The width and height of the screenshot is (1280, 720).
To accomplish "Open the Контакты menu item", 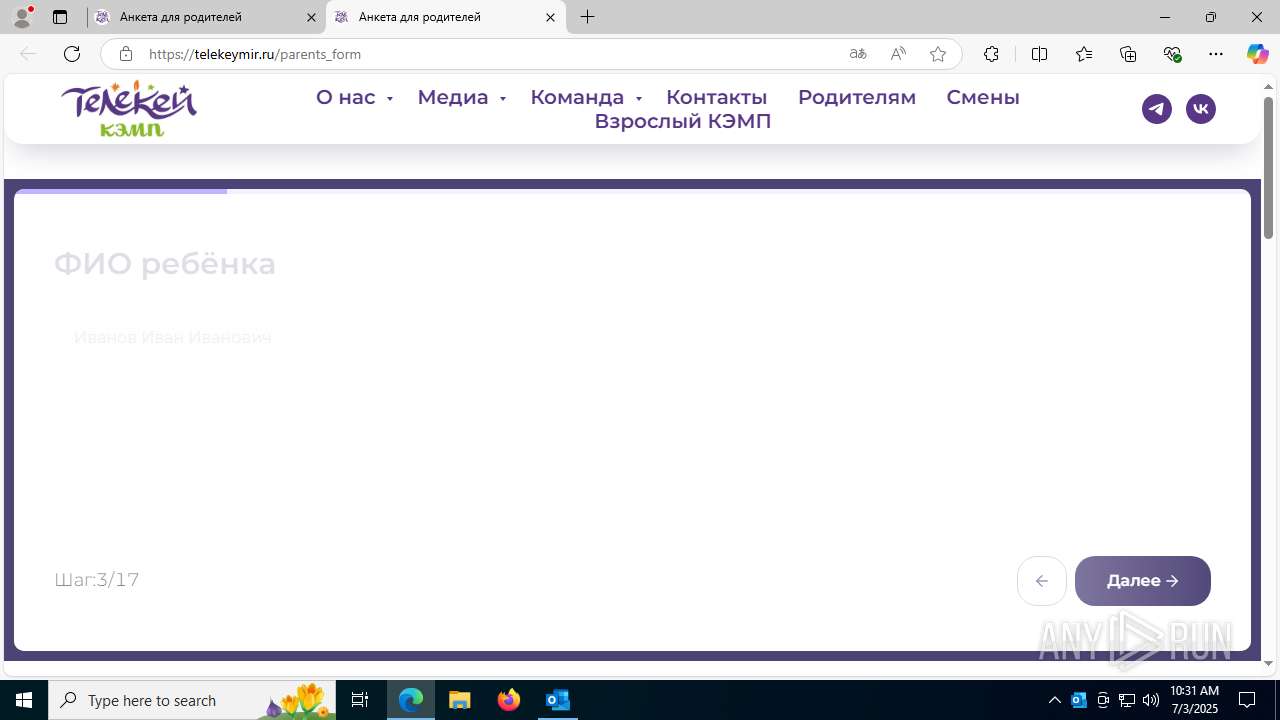I will [x=717, y=97].
